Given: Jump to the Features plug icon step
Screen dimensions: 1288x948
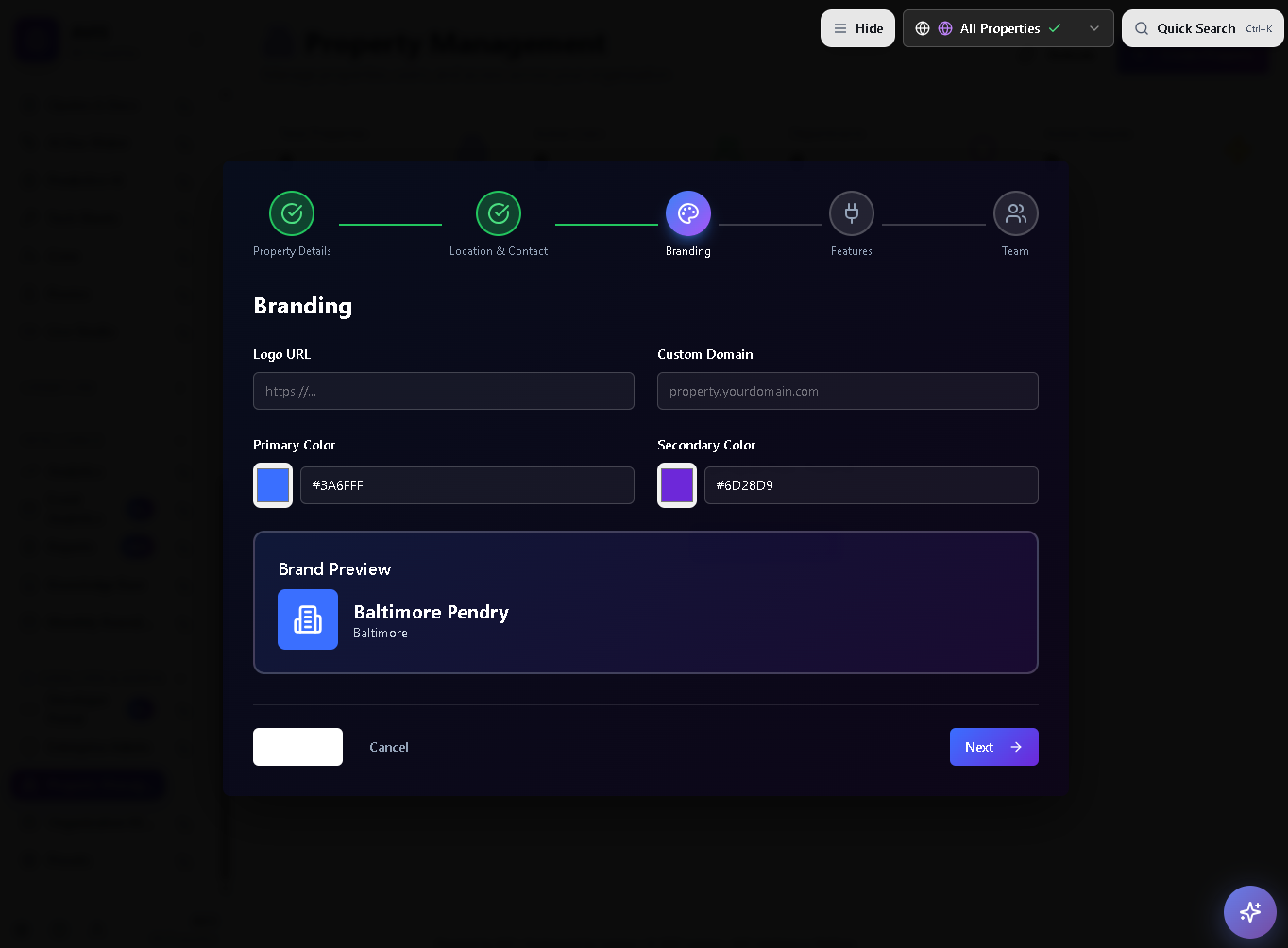Looking at the screenshot, I should coord(852,213).
